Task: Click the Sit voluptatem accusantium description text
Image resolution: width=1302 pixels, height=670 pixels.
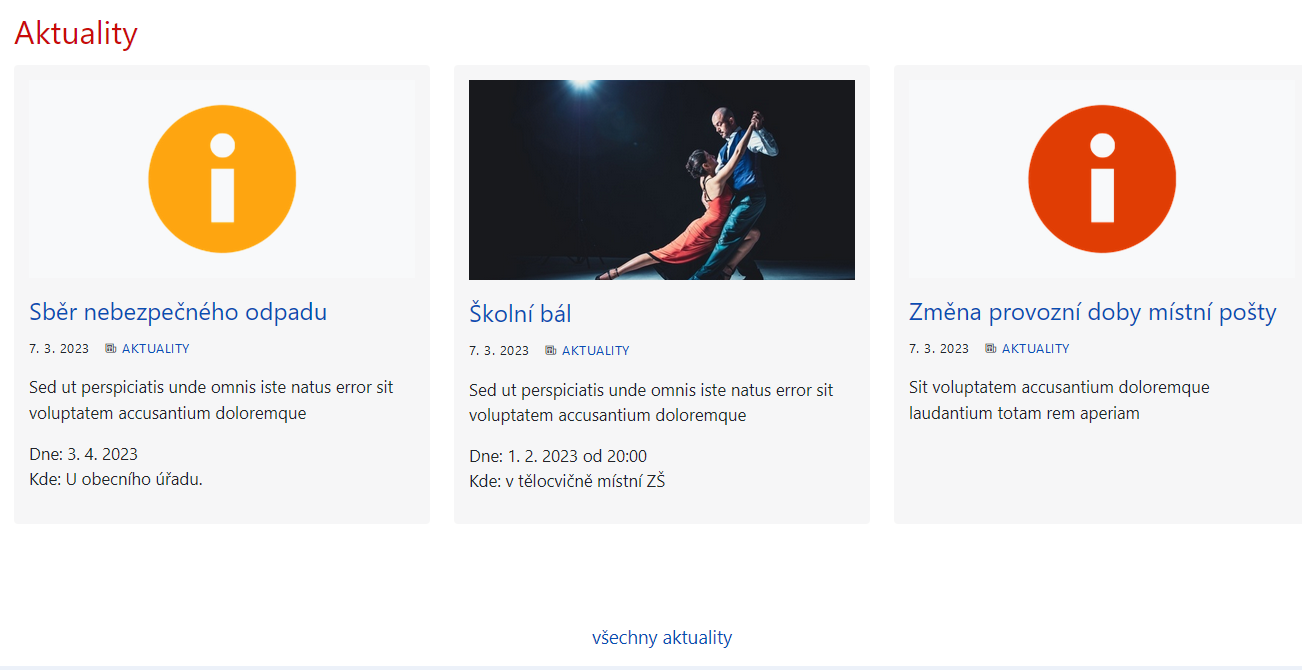Action: pyautogui.click(x=1059, y=400)
